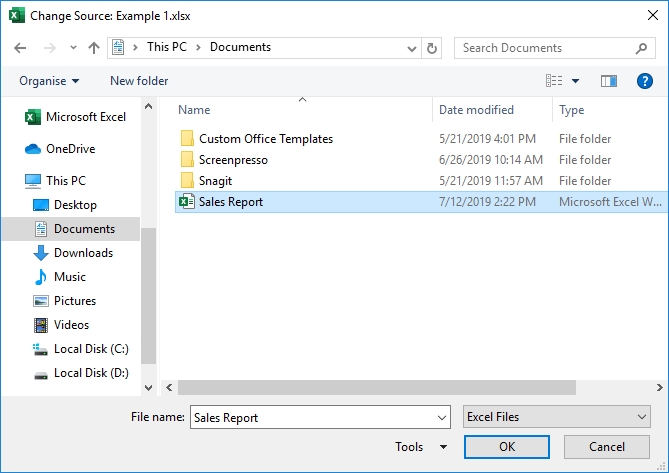Expand the File name dropdown arrow

coord(442,418)
